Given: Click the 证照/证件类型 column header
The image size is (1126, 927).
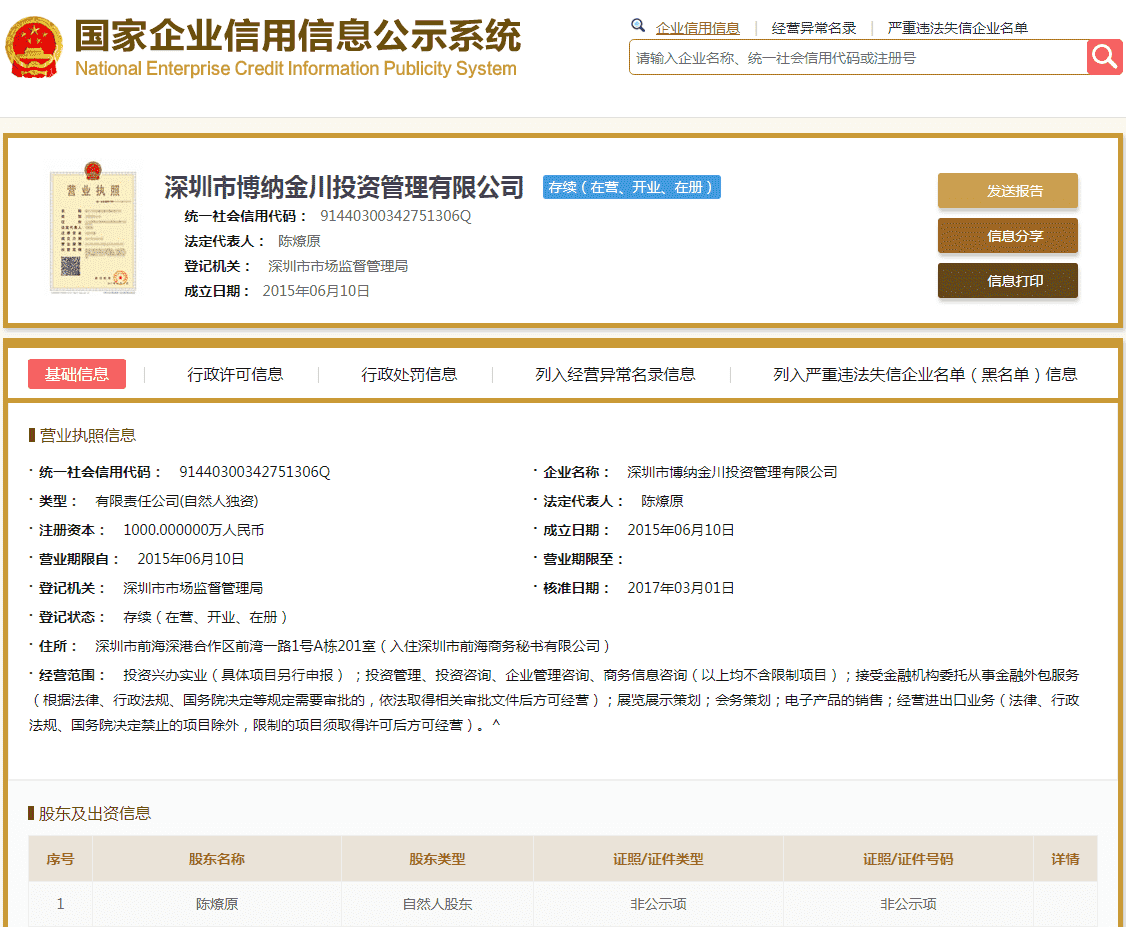Looking at the screenshot, I should [x=658, y=859].
